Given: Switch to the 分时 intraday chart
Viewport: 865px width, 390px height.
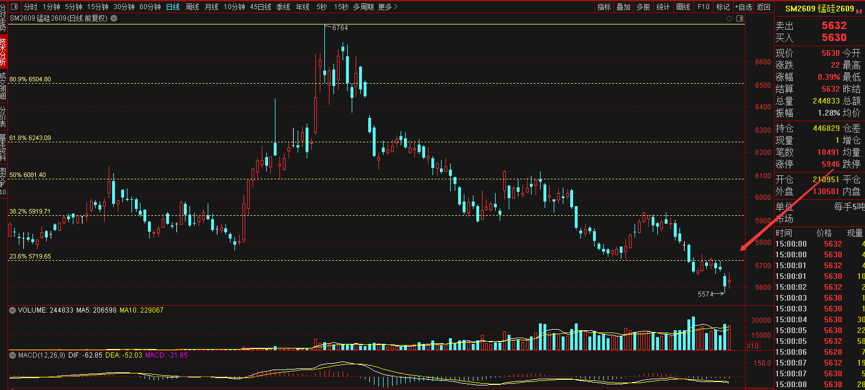Looking at the screenshot, I should [30, 7].
